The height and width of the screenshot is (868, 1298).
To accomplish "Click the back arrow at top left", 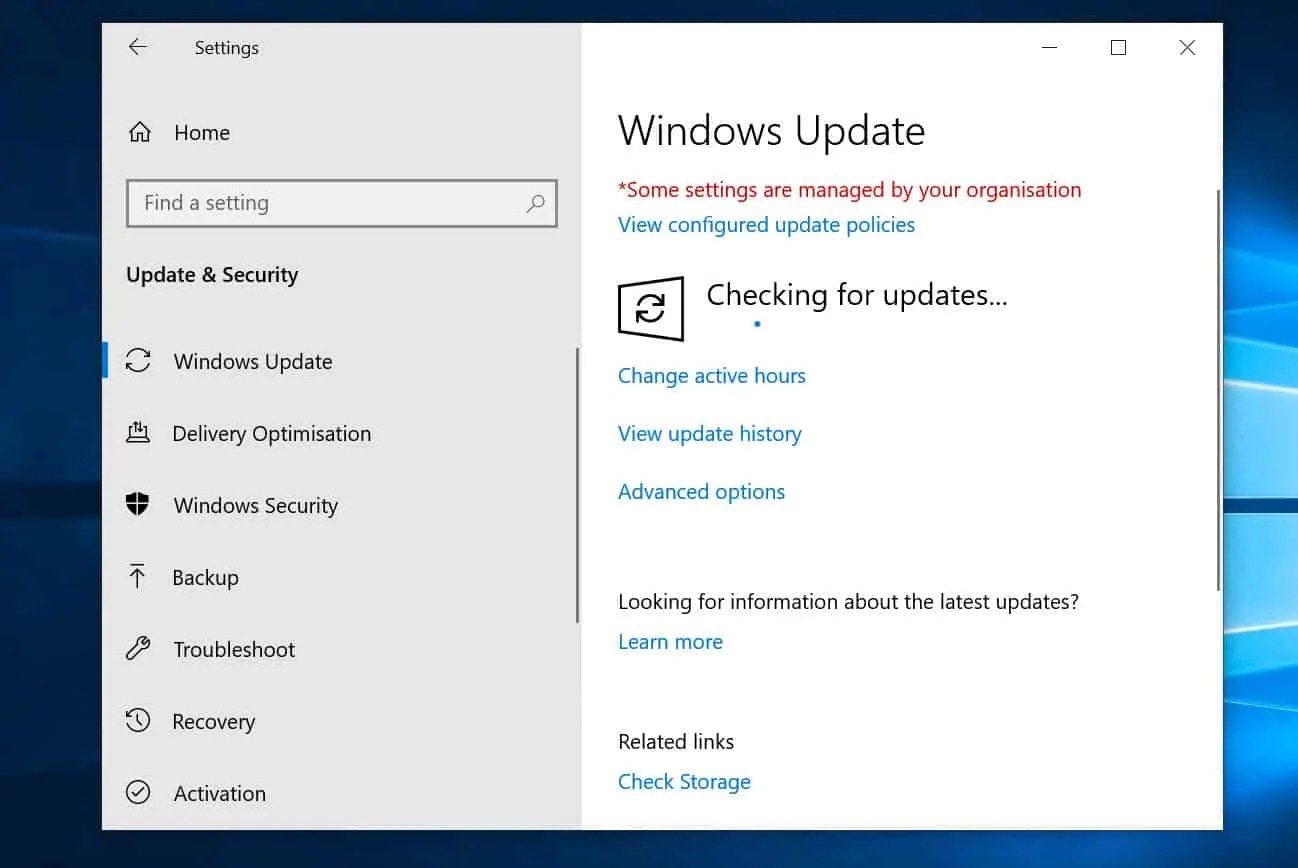I will point(137,47).
